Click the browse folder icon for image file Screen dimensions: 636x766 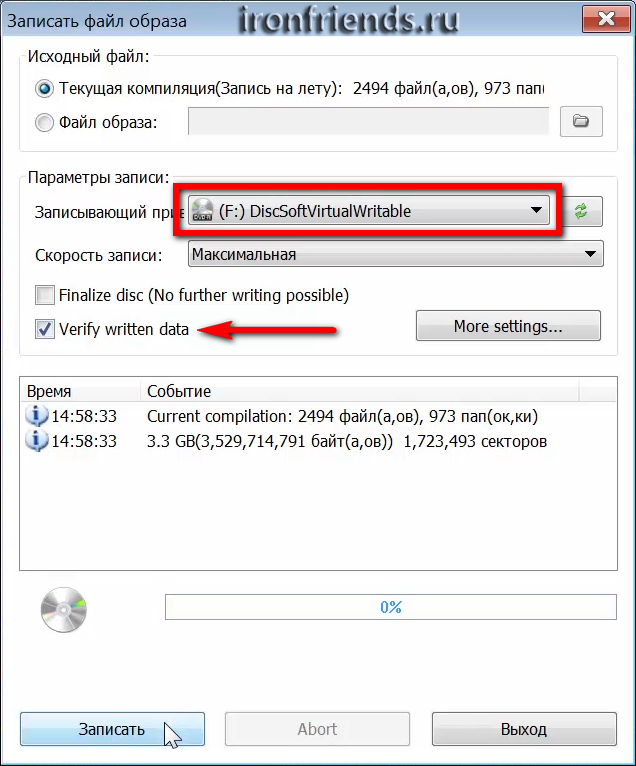click(x=581, y=122)
